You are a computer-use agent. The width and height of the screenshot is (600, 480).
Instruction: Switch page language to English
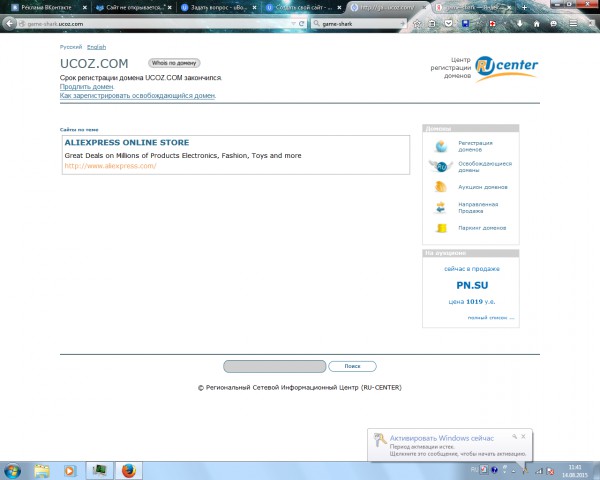[x=96, y=47]
